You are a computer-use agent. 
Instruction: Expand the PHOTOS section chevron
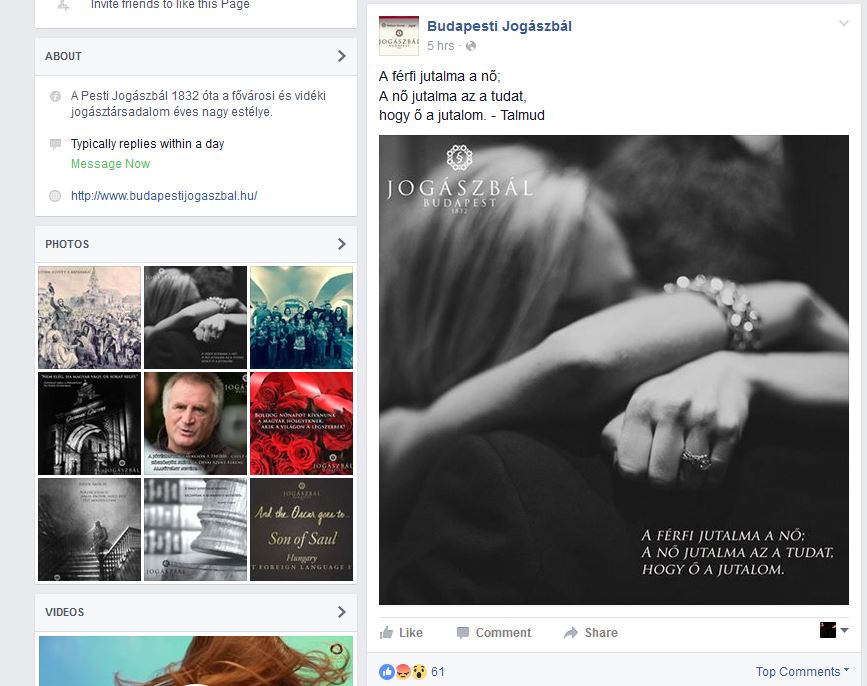[x=343, y=243]
